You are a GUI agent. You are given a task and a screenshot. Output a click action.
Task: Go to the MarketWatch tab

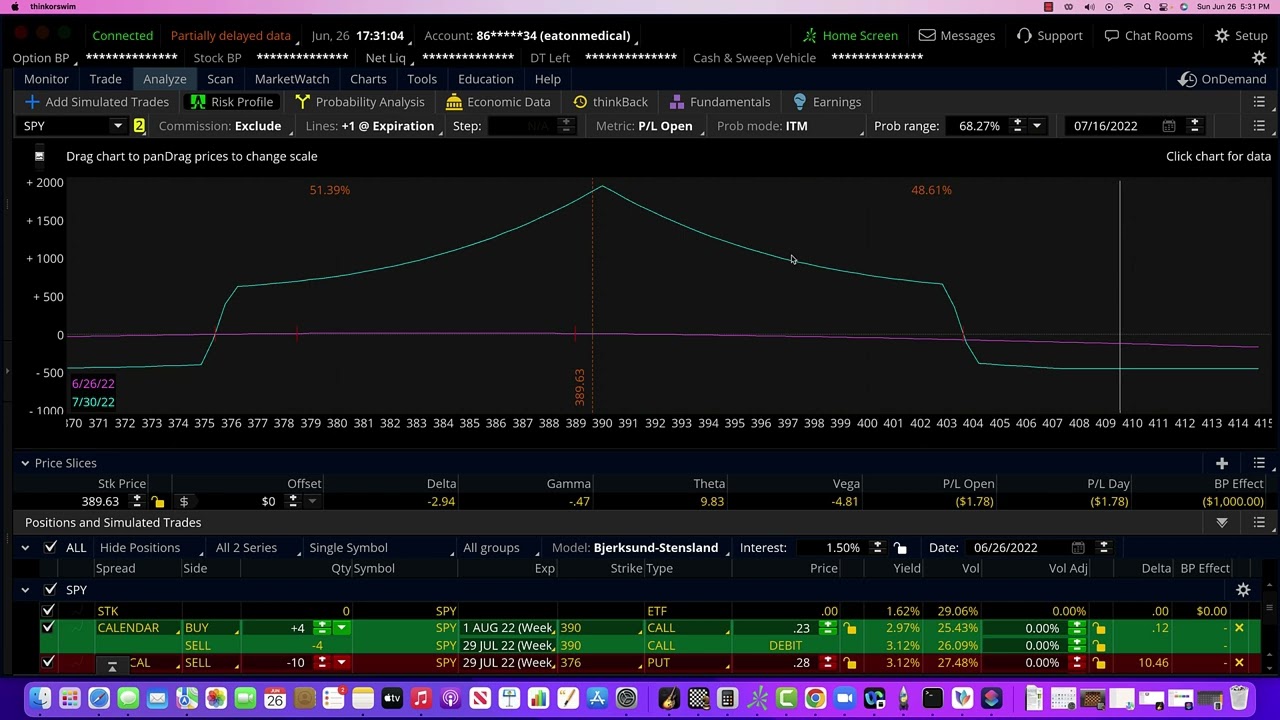coord(292,79)
